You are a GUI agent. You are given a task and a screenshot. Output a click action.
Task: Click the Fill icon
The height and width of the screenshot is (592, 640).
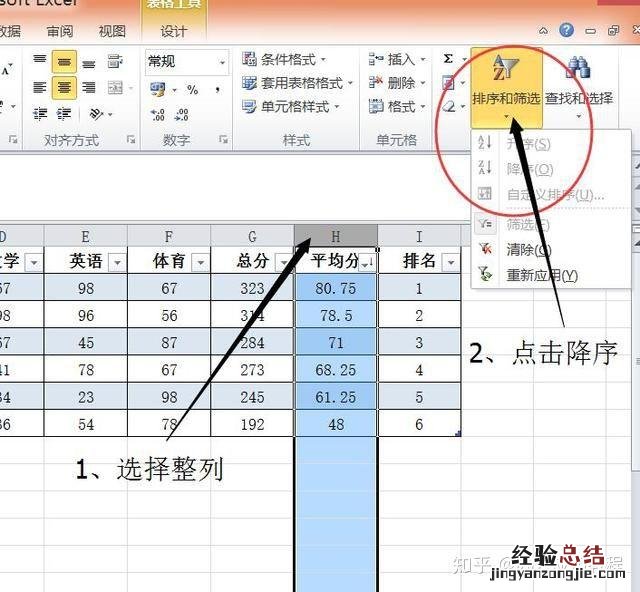[448, 84]
